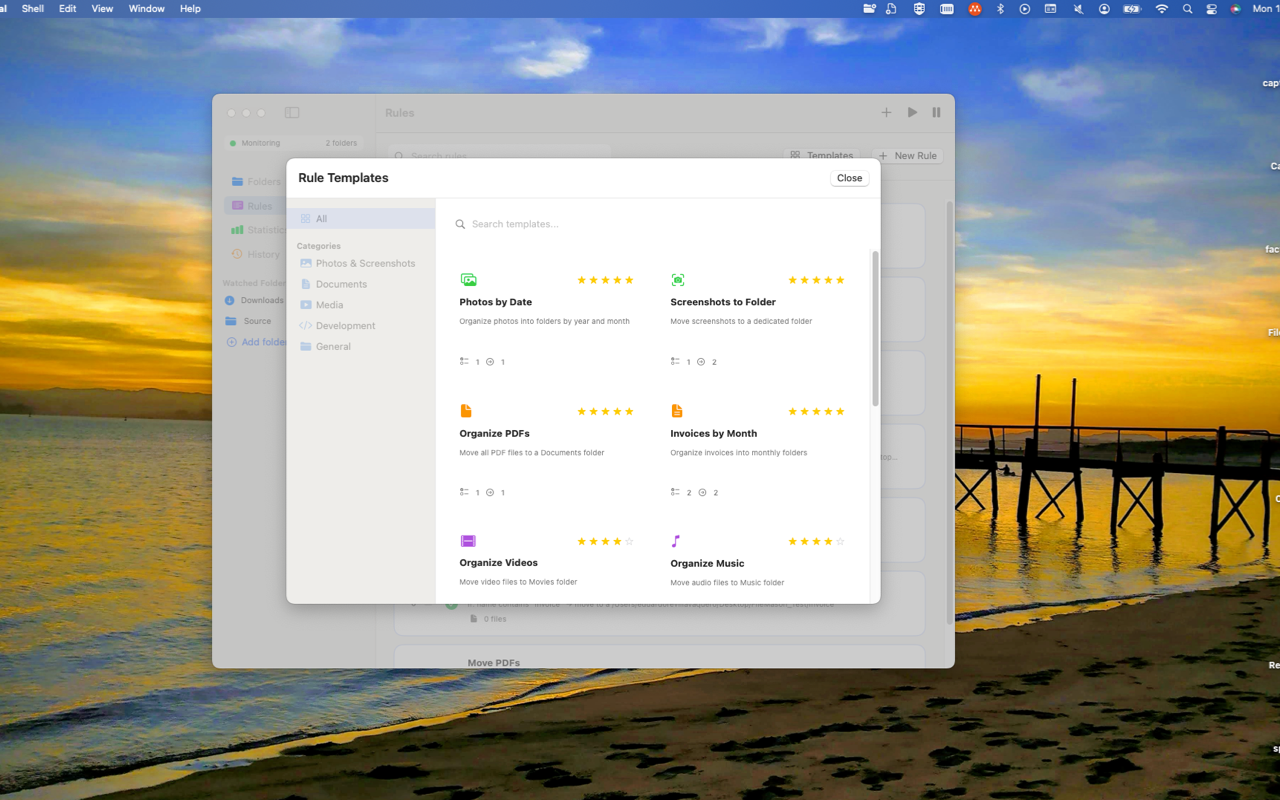
Task: Click the green Photos by Date template icon
Action: click(468, 280)
